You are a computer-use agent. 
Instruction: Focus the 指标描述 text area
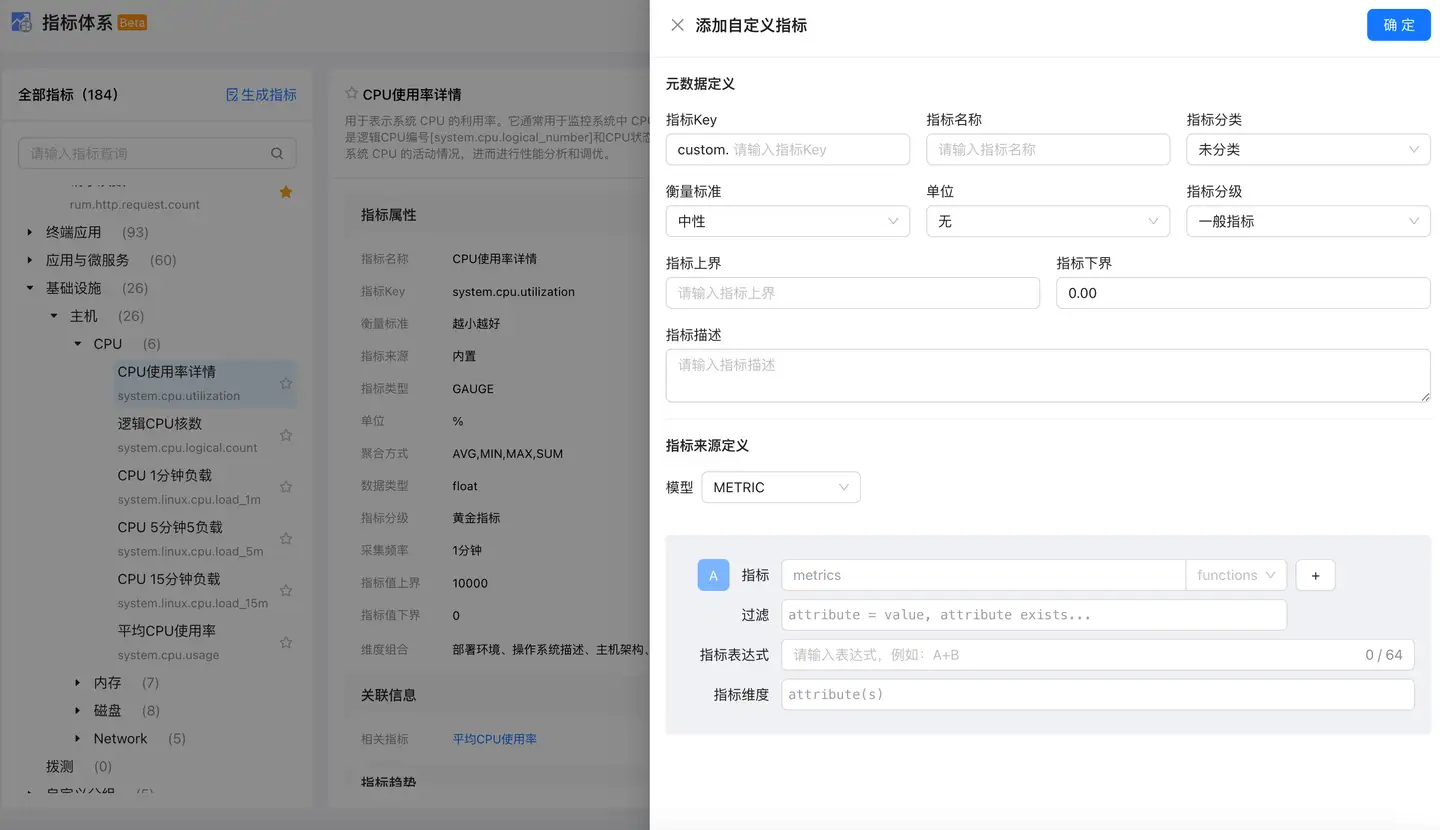point(1047,375)
